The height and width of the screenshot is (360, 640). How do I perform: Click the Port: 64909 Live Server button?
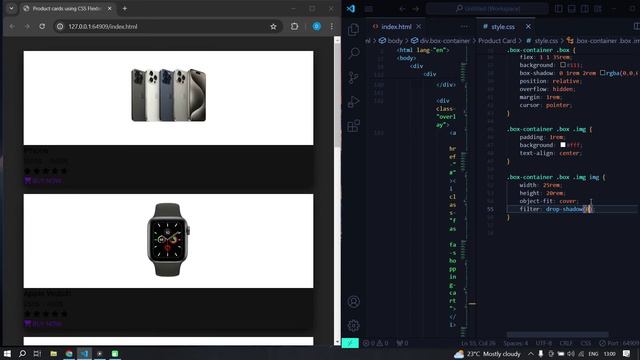click(619, 343)
